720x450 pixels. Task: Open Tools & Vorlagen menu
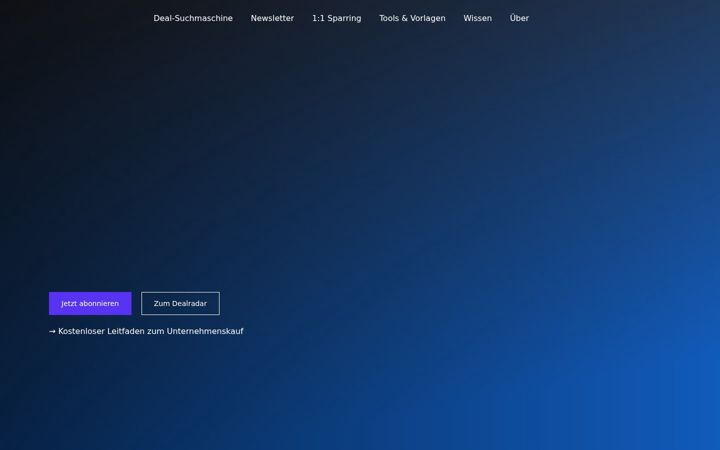(x=412, y=18)
